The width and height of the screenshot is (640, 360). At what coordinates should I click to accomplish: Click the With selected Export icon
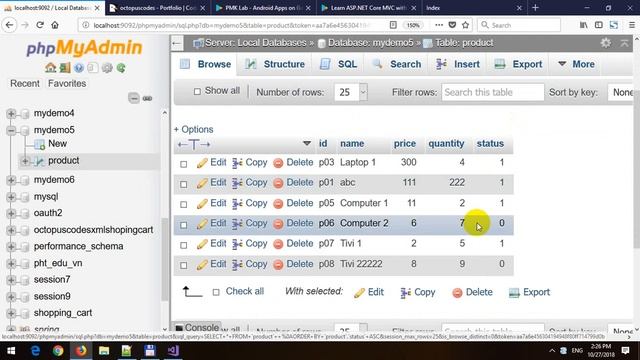pos(514,292)
